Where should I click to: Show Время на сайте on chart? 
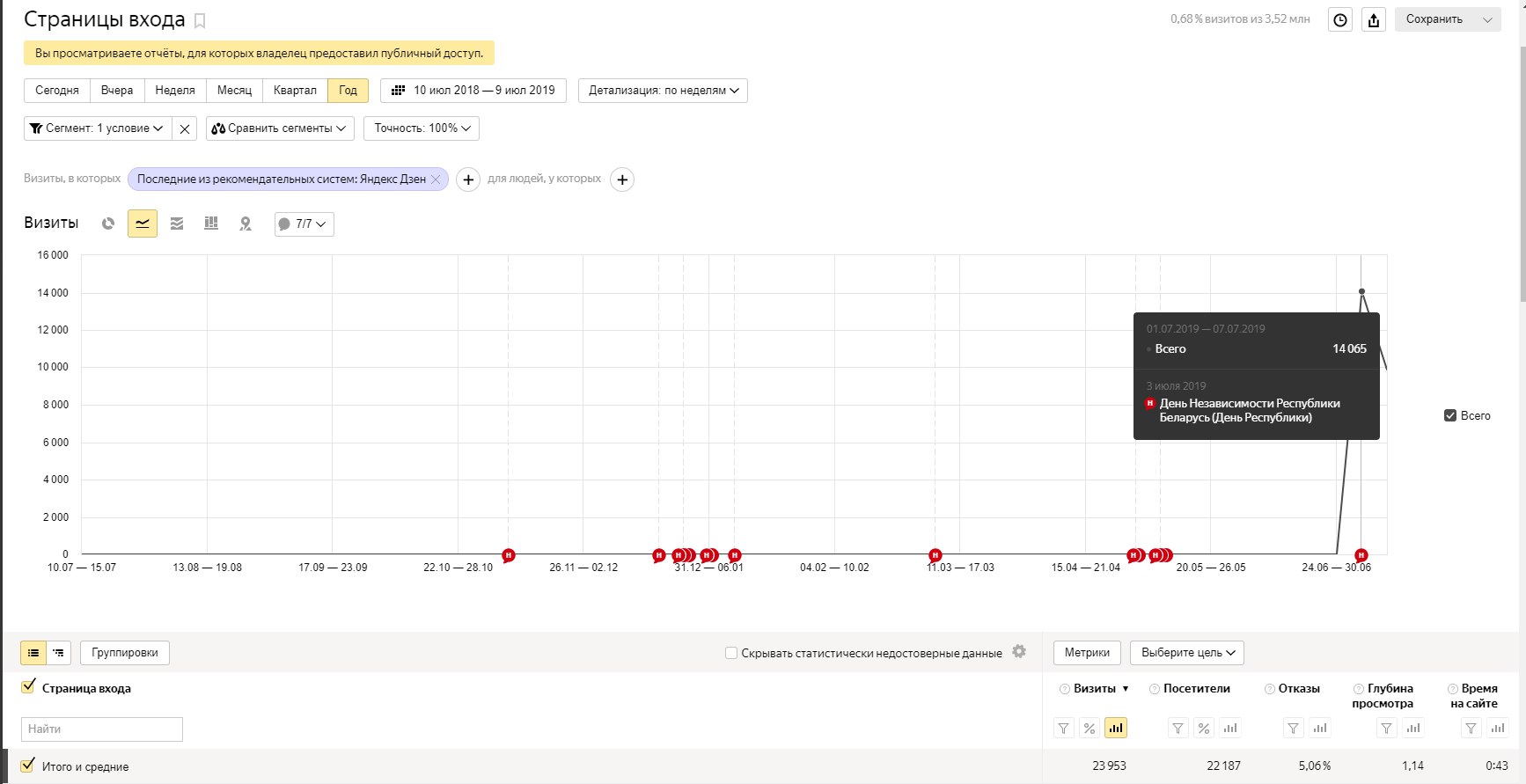tap(1497, 729)
